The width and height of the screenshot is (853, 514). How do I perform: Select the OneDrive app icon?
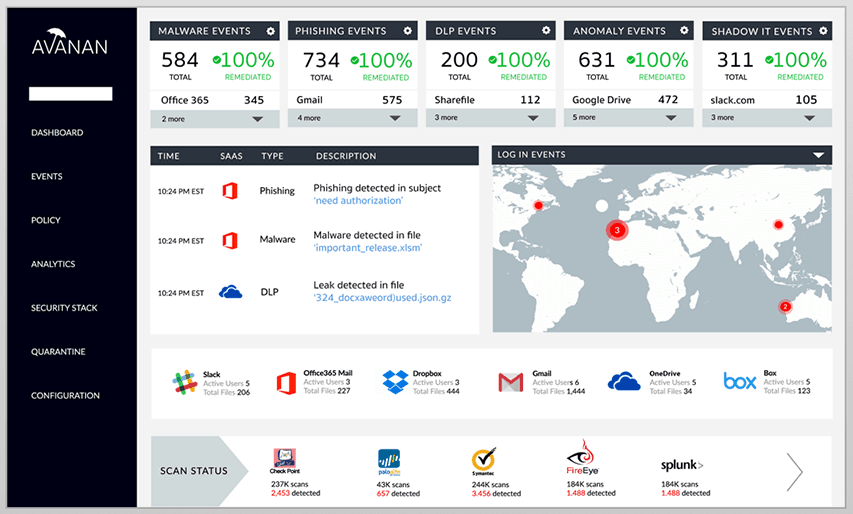point(624,381)
